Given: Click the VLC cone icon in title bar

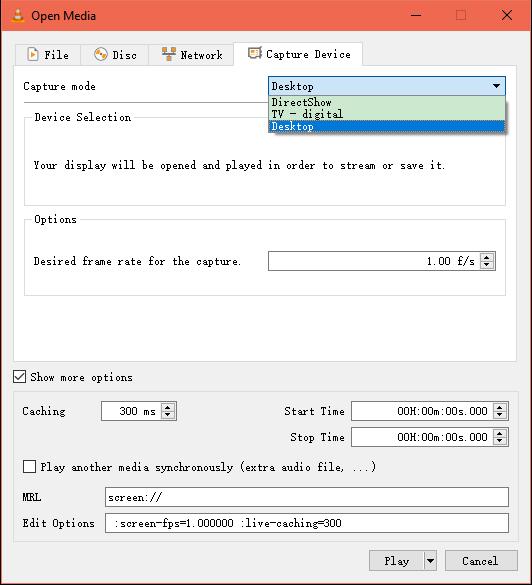Looking at the screenshot, I should click(x=17, y=16).
